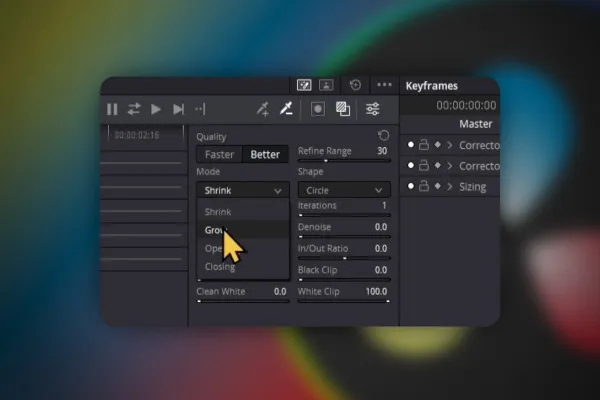This screenshot has width=600, height=400.
Task: Click the Iterations value 1
Action: (384, 206)
